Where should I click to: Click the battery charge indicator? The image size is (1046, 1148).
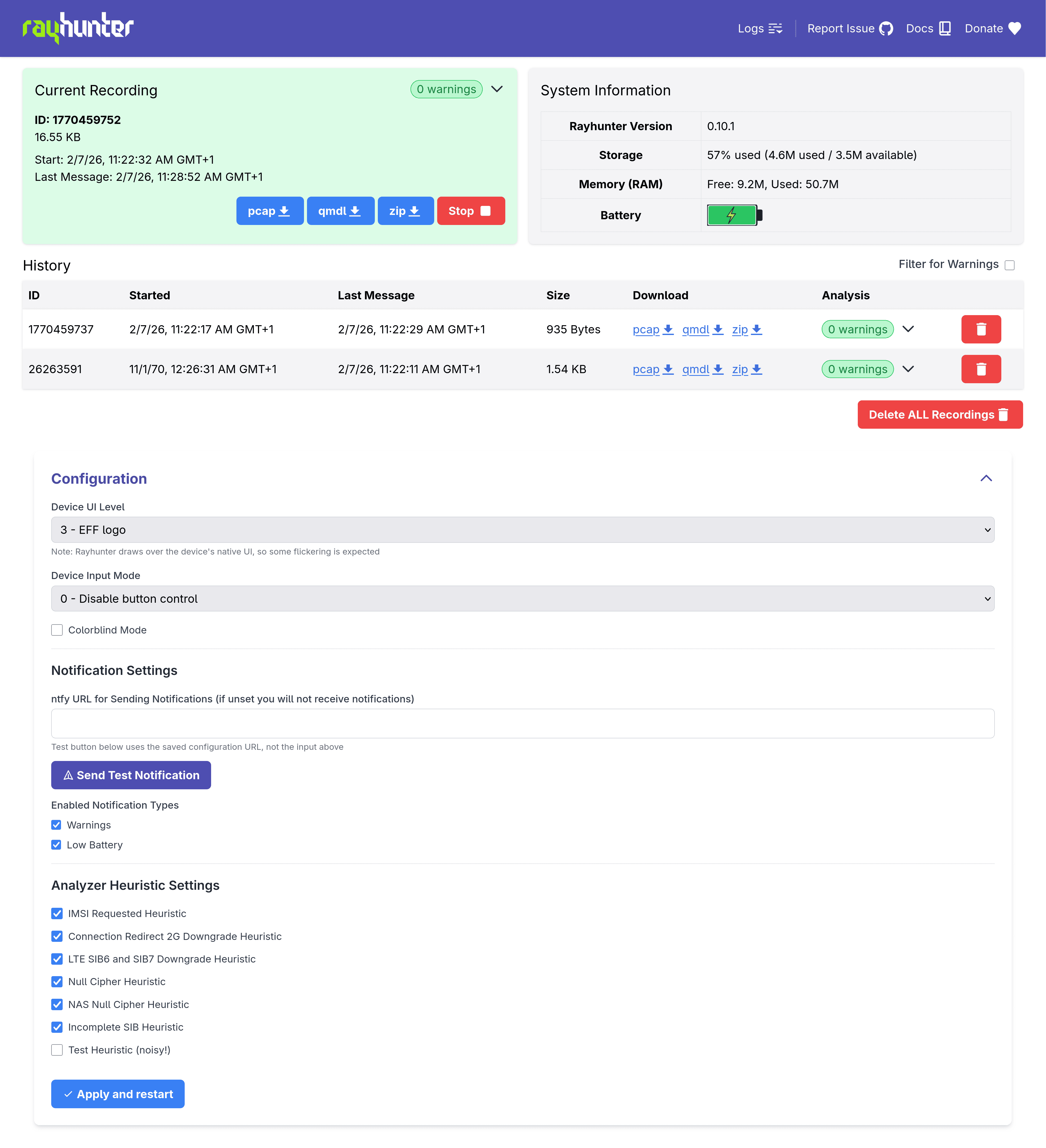click(x=732, y=215)
